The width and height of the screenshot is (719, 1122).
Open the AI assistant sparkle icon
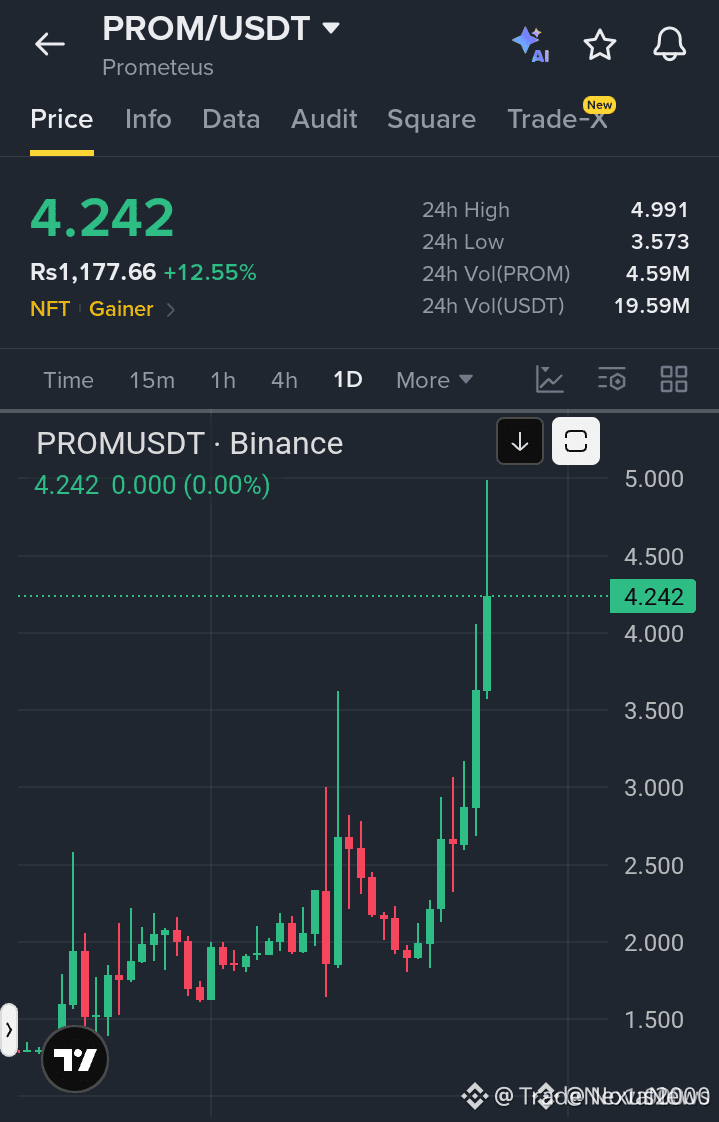tap(531, 44)
